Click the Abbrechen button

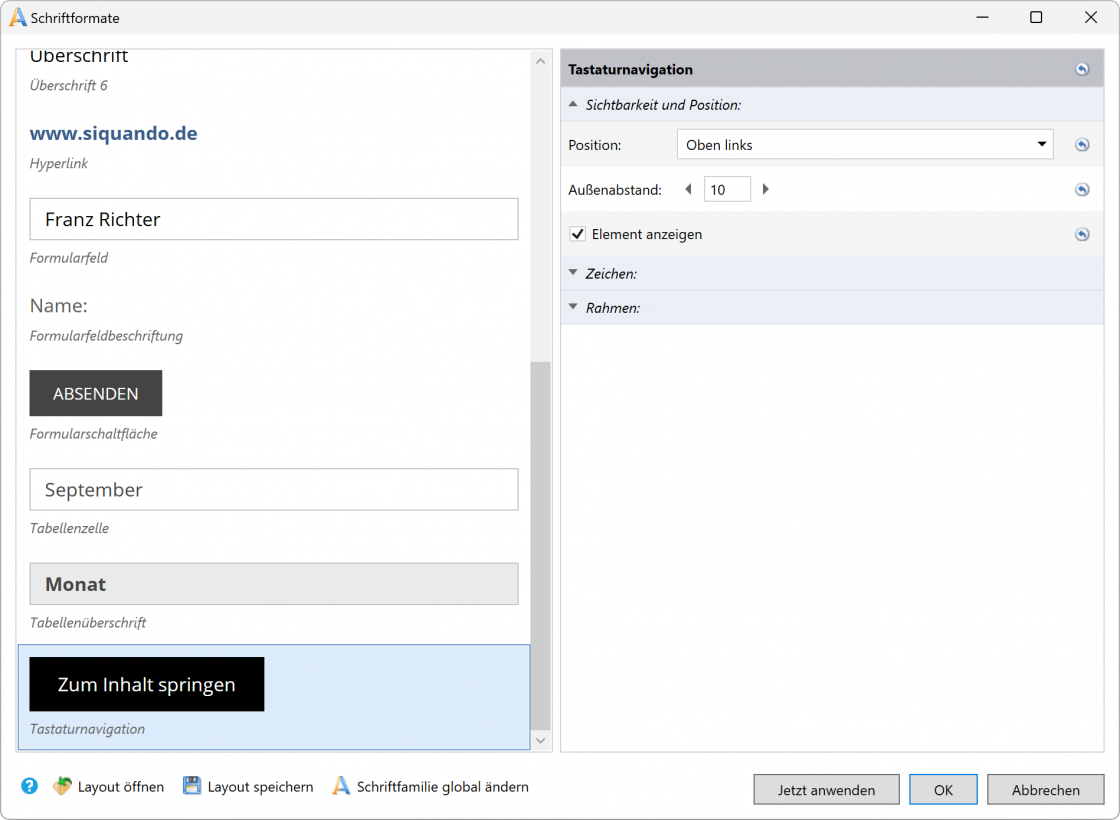pyautogui.click(x=1045, y=789)
